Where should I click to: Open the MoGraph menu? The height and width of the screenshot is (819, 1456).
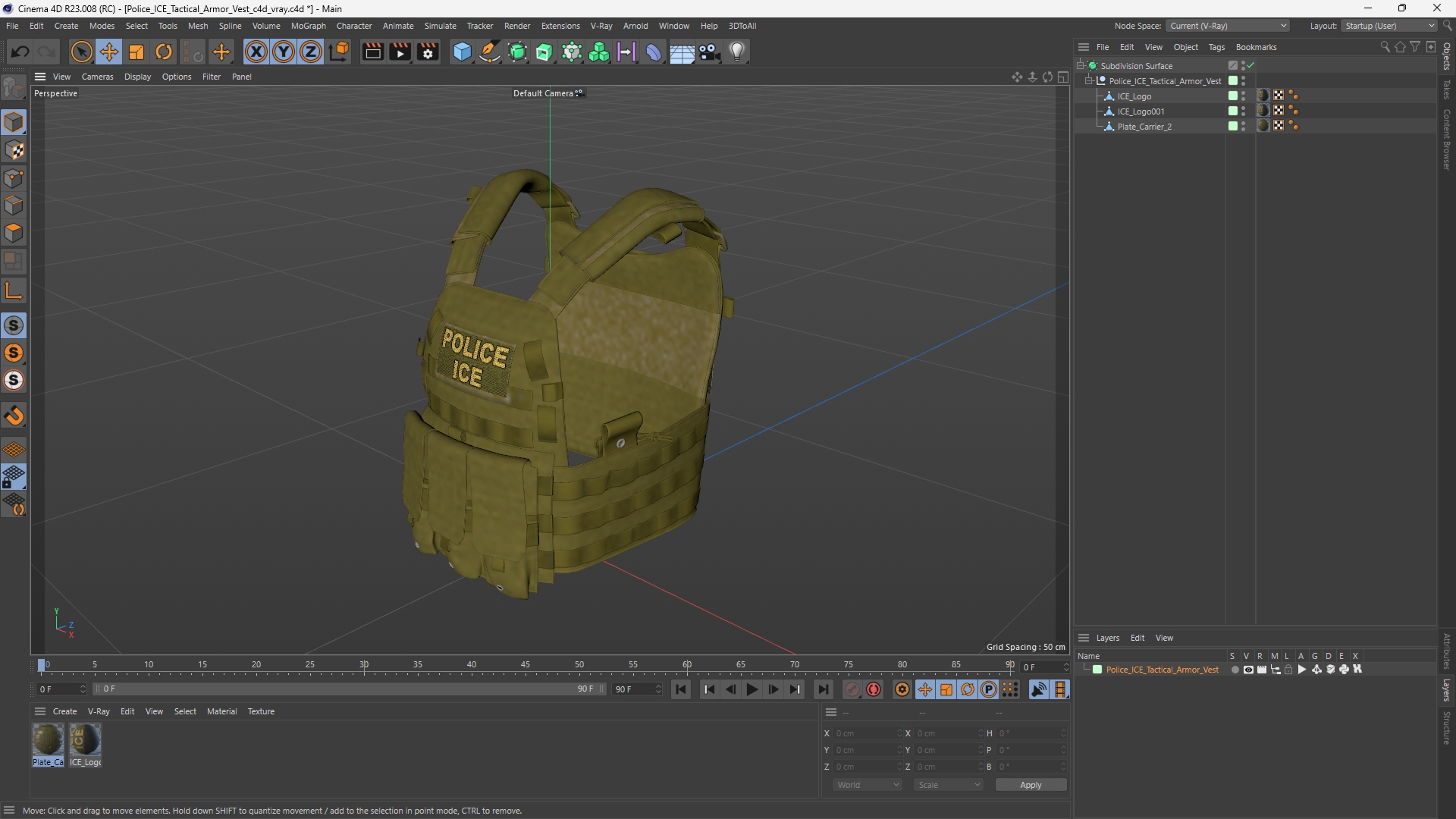pyautogui.click(x=308, y=26)
